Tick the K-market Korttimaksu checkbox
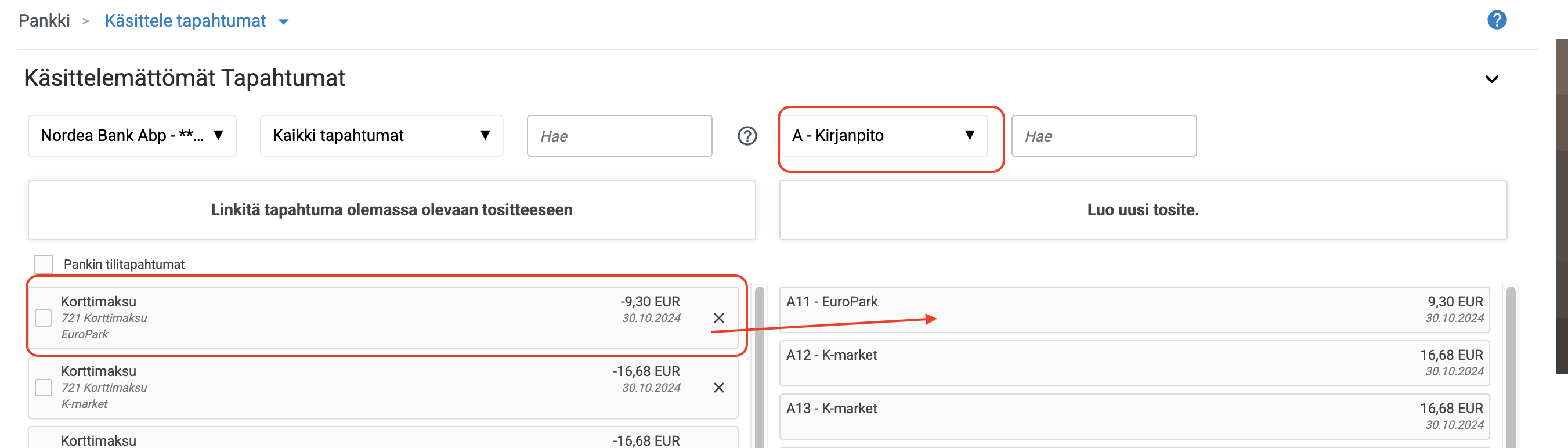The image size is (1568, 448). point(44,388)
